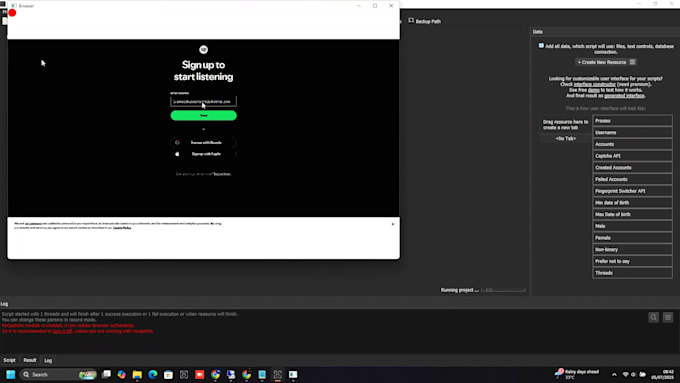Open the Windows Start menu
Viewport: 680px width, 383px height.
click(x=11, y=374)
